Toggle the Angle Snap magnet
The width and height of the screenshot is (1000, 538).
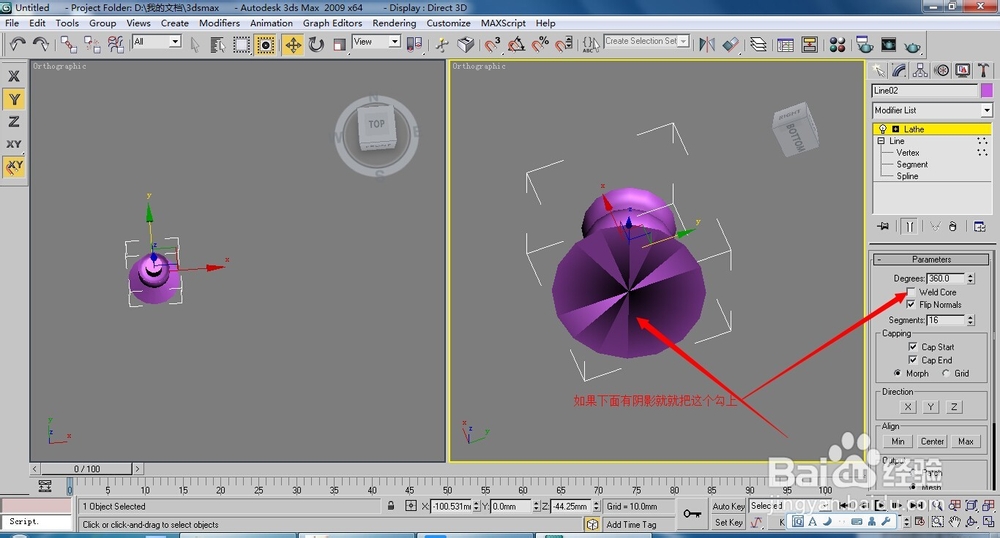516,44
